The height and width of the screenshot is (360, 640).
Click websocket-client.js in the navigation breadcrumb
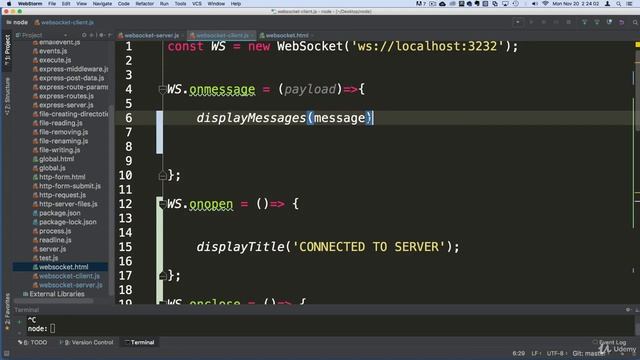[x=64, y=22]
